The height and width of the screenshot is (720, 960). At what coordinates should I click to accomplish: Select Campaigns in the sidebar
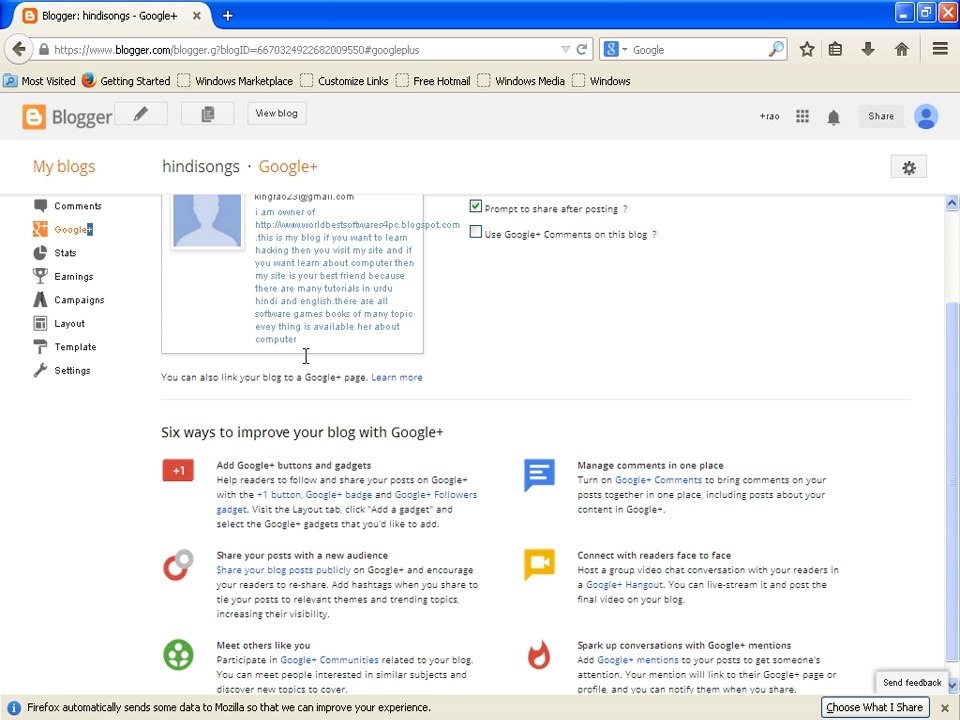[79, 299]
